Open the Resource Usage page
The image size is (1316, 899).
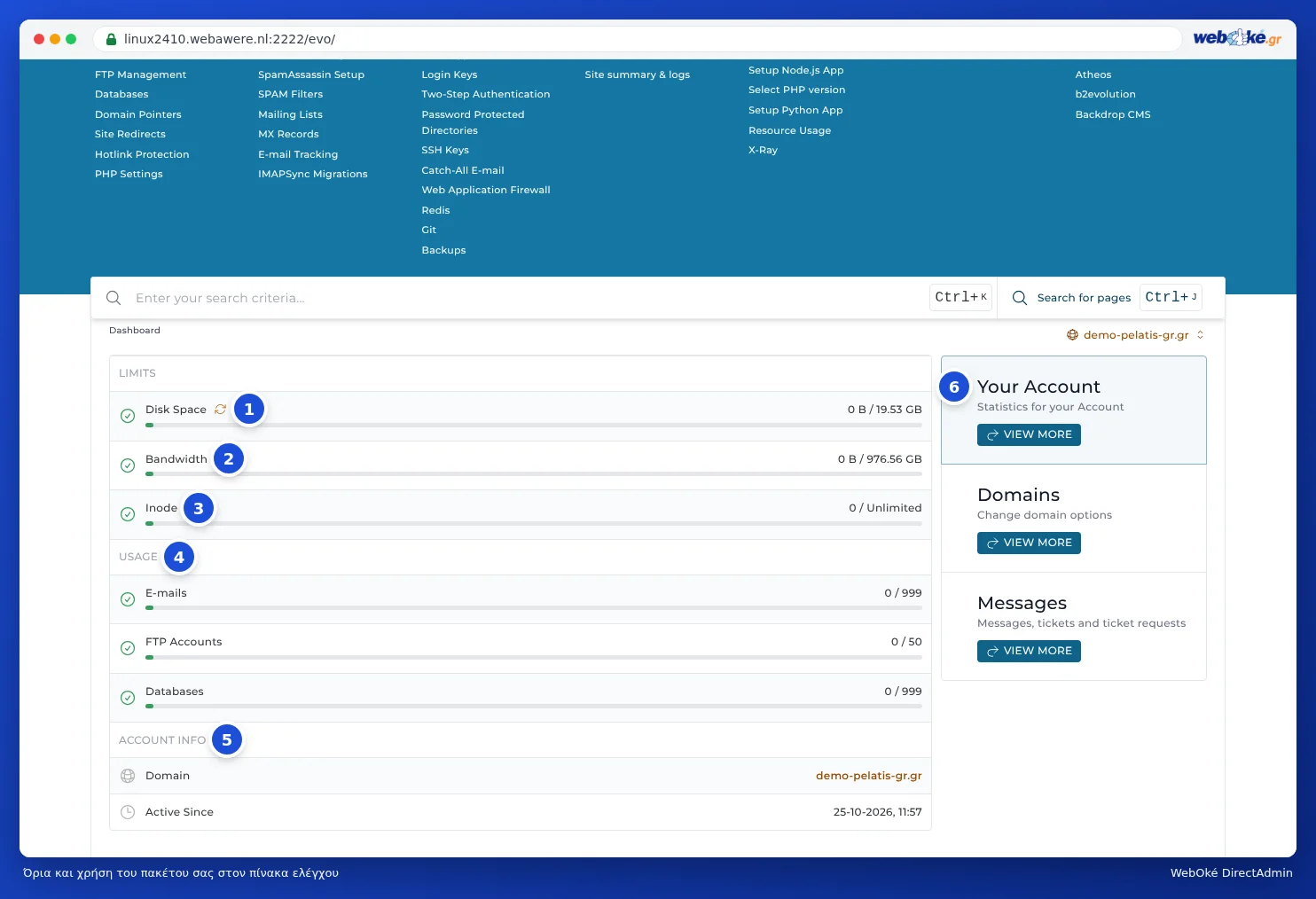(x=790, y=130)
